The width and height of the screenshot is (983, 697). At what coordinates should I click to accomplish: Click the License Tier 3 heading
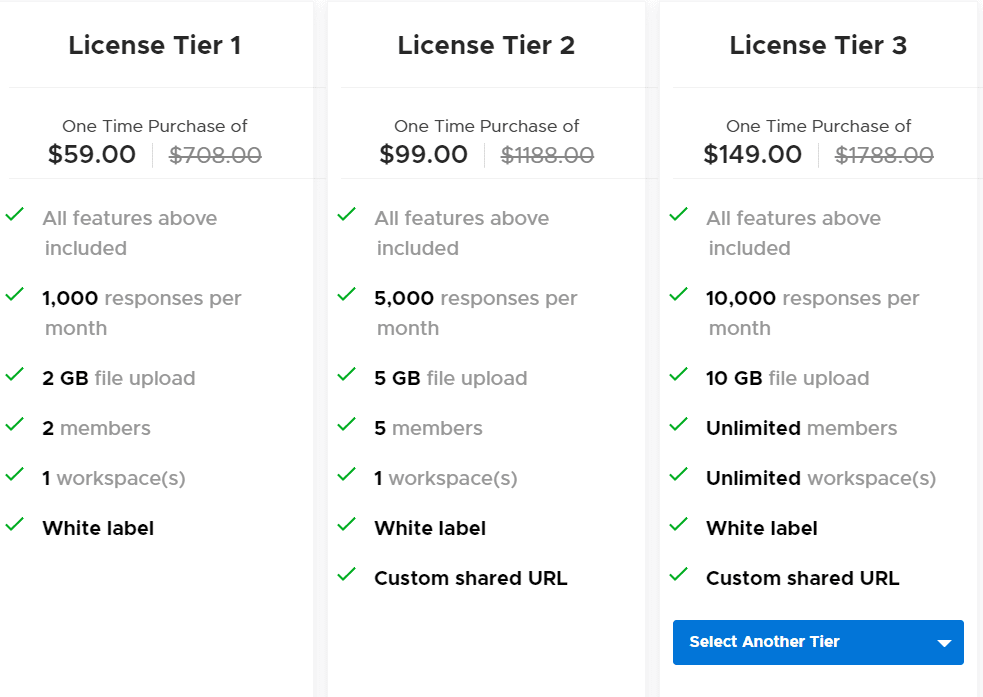pos(819,45)
